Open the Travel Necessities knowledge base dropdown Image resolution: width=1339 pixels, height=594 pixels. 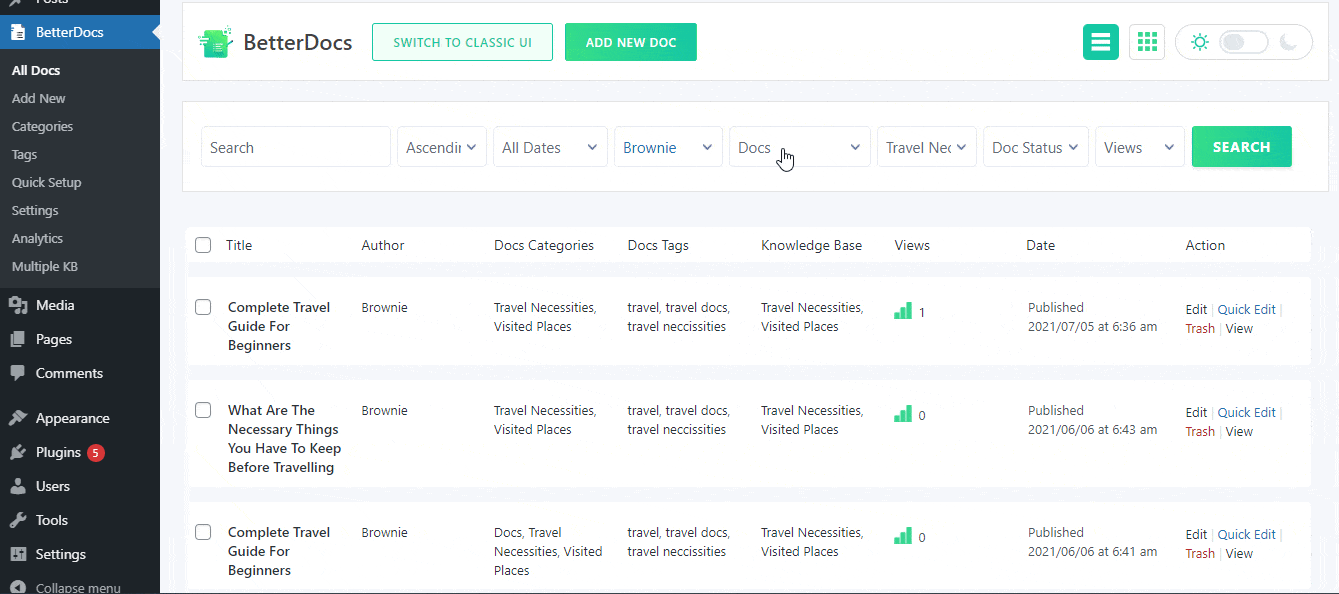pyautogui.click(x=927, y=147)
